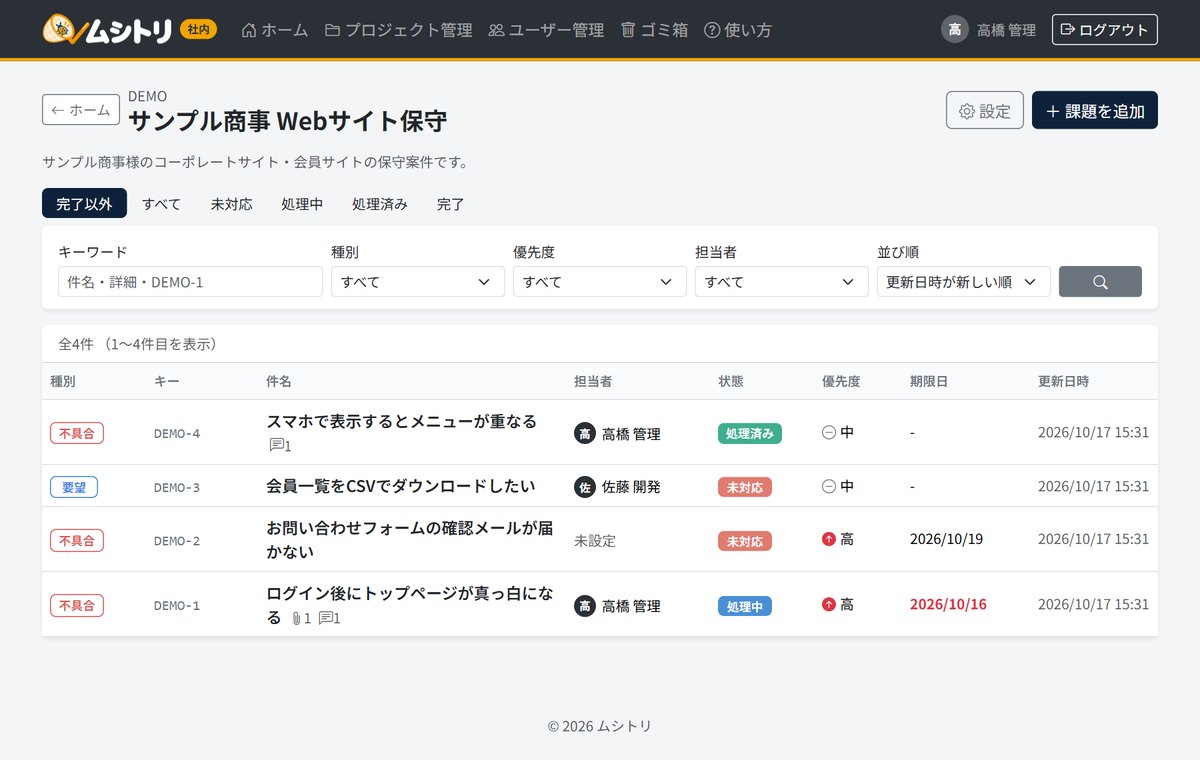Viewport: 1200px width, 760px height.
Task: Click medium priority icon on DEMO-3
Action: point(828,486)
